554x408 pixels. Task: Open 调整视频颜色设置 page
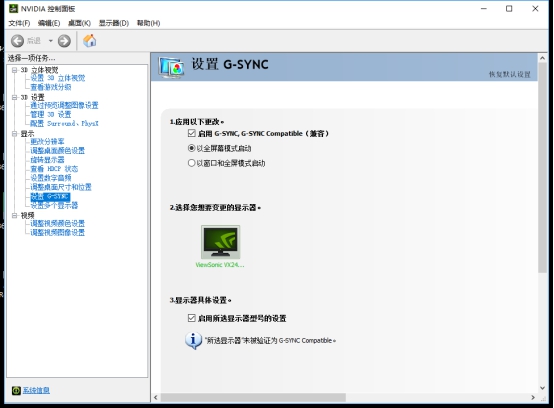[x=58, y=224]
